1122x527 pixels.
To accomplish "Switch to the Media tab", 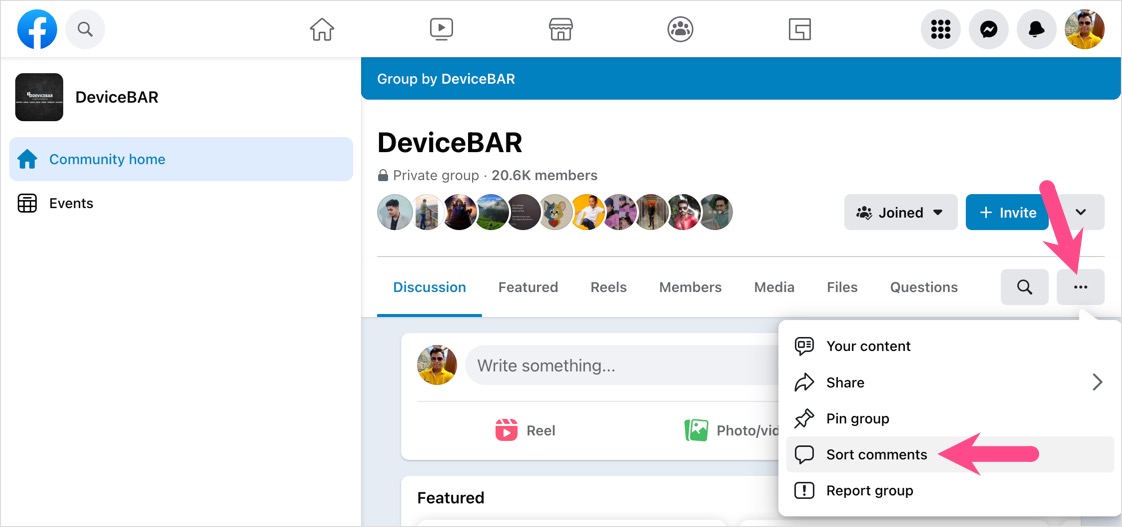I will click(x=774, y=287).
